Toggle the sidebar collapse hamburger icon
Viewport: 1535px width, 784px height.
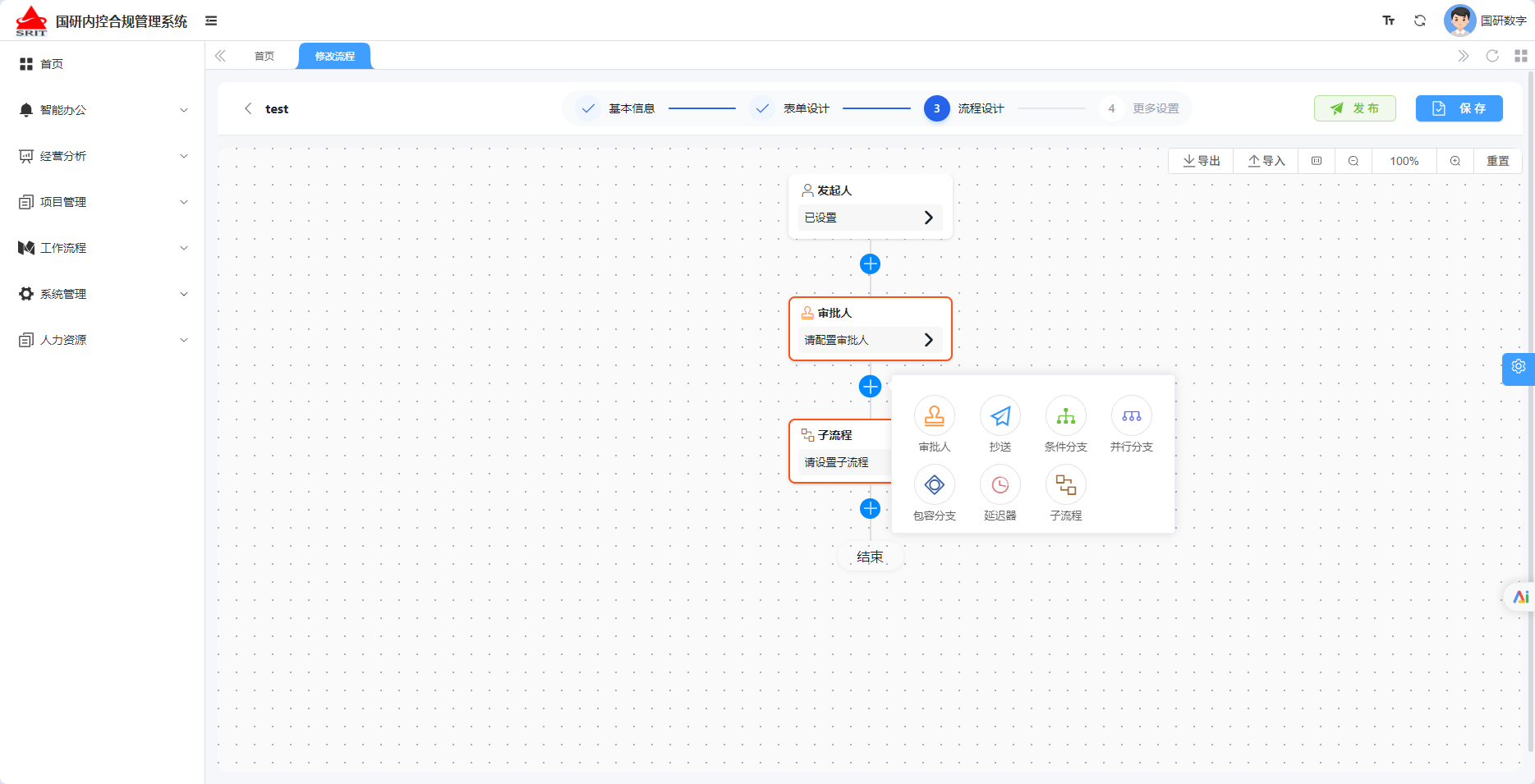pos(211,21)
